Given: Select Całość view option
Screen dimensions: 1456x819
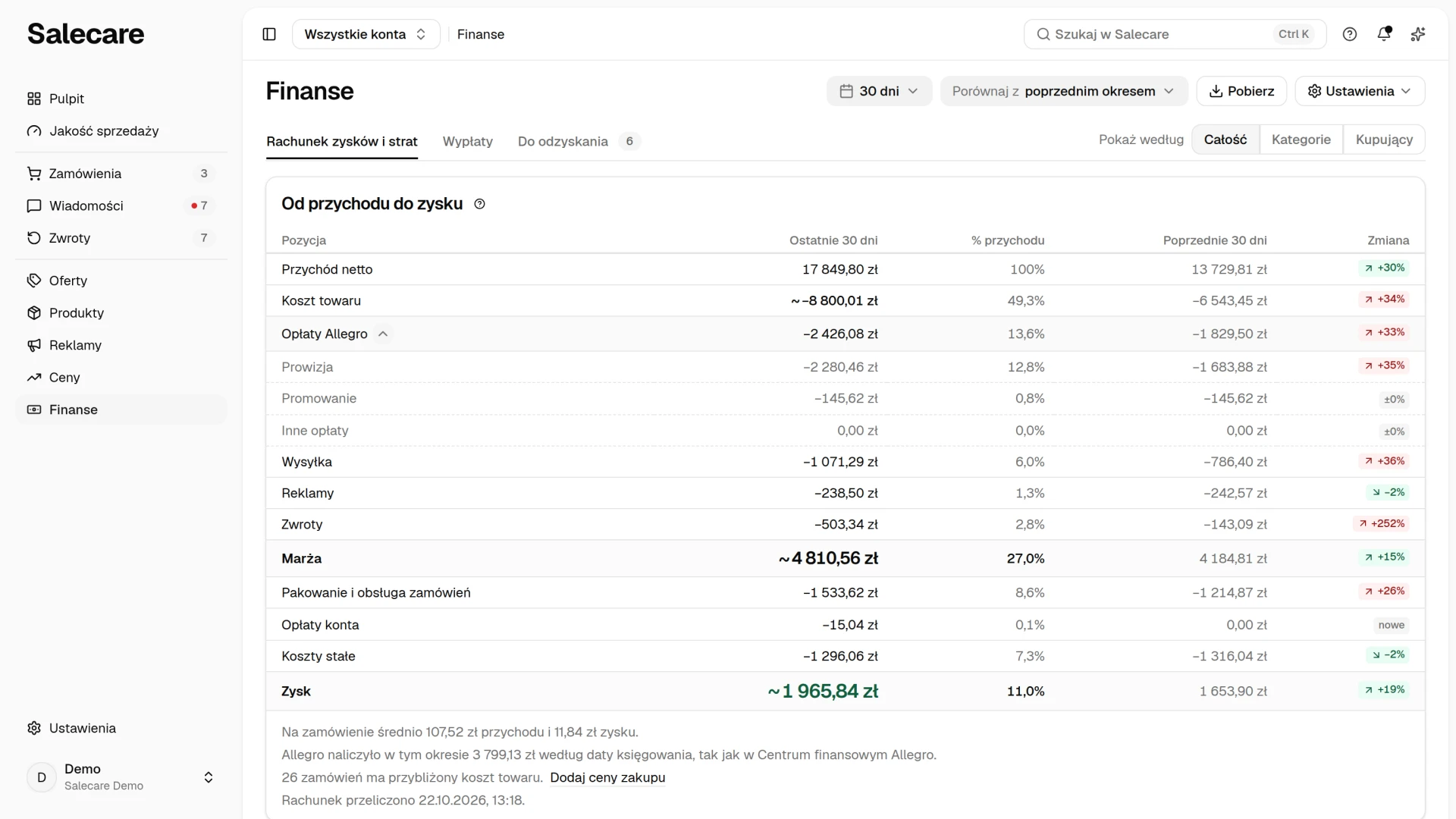Looking at the screenshot, I should [1225, 140].
